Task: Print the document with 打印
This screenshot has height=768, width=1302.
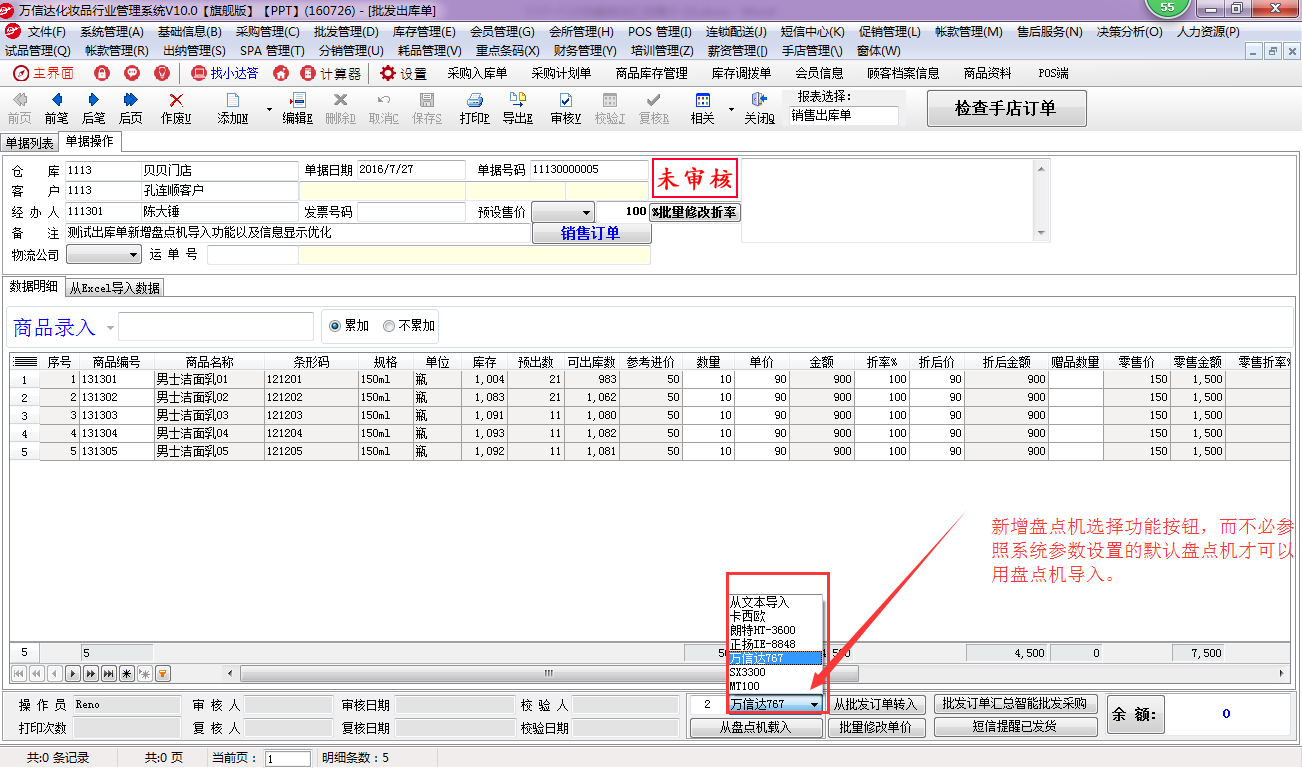Action: point(475,108)
